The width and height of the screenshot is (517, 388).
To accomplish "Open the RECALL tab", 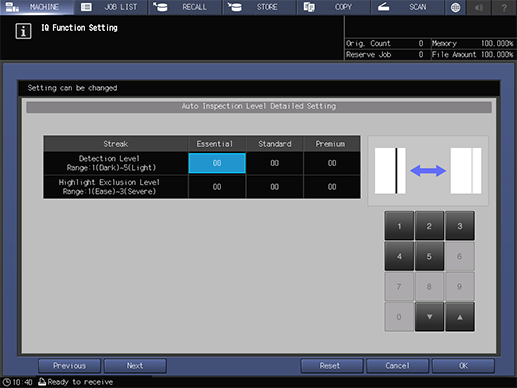I will click(185, 7).
